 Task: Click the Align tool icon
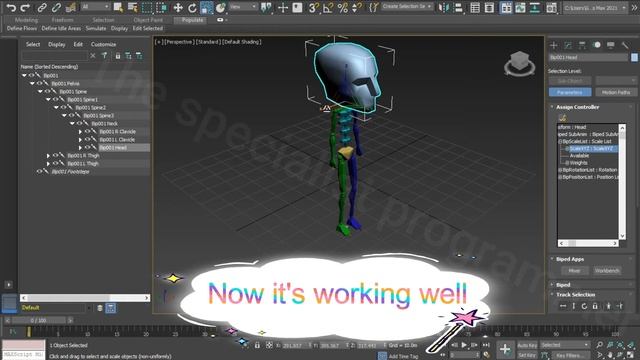point(458,7)
